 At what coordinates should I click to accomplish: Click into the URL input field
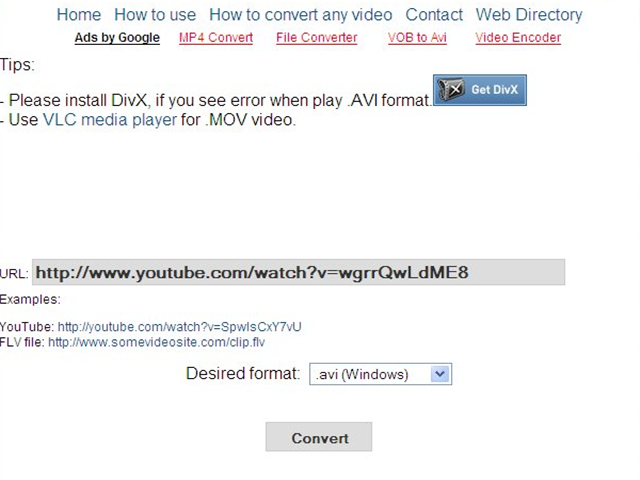(x=298, y=272)
